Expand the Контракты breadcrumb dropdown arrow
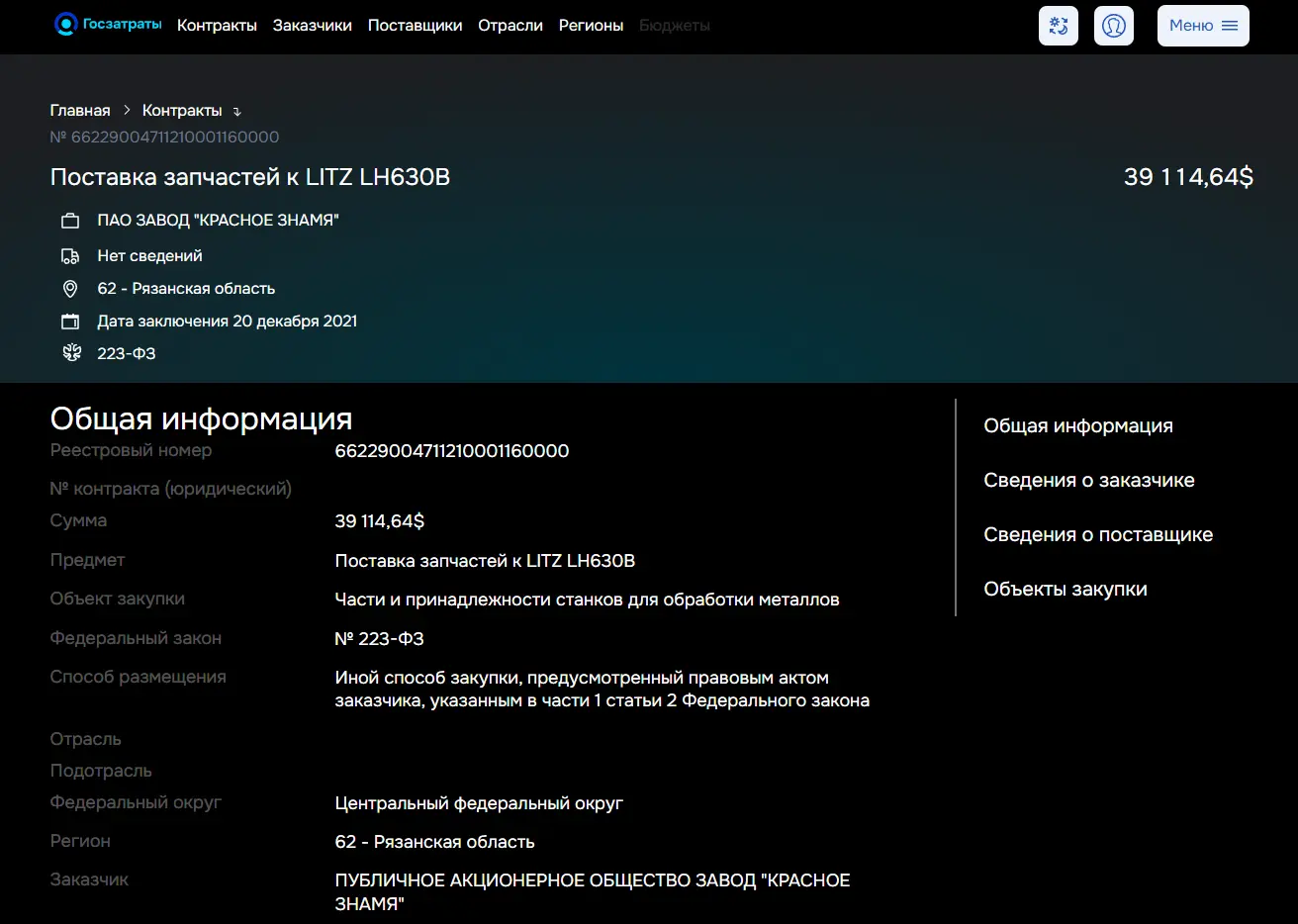Image resolution: width=1298 pixels, height=924 pixels. [237, 112]
